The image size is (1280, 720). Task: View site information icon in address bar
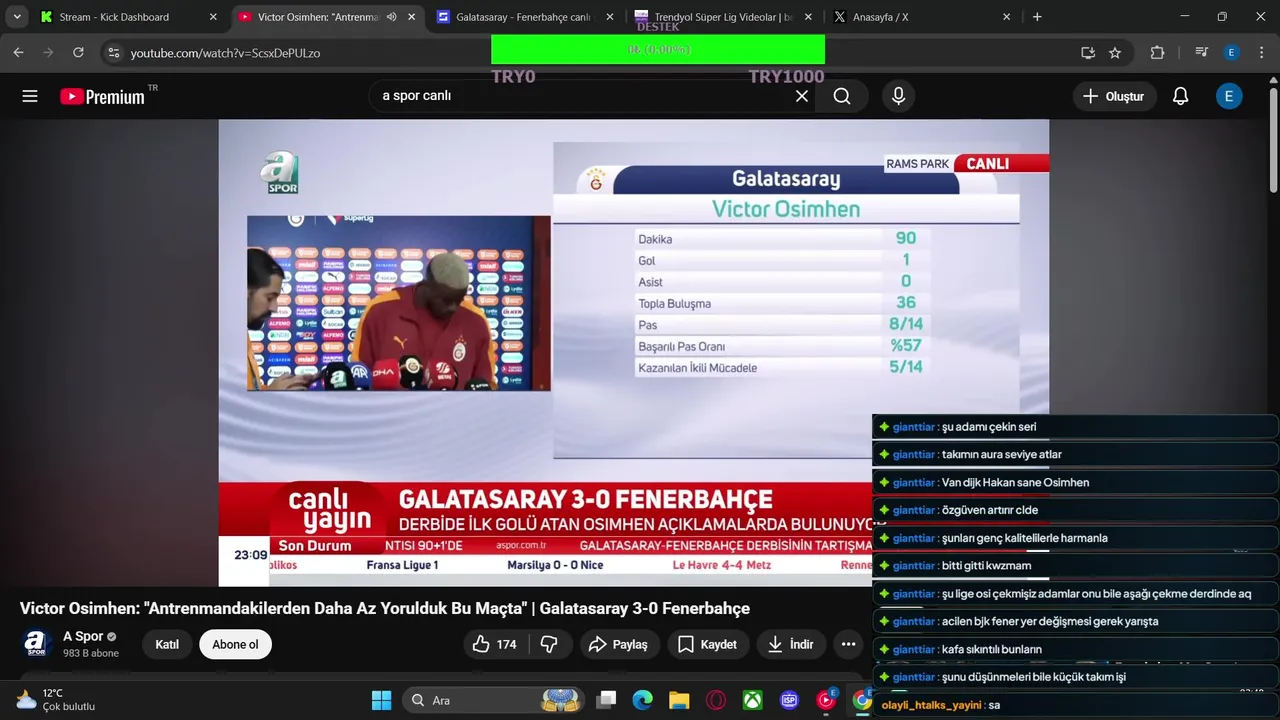pyautogui.click(x=113, y=52)
